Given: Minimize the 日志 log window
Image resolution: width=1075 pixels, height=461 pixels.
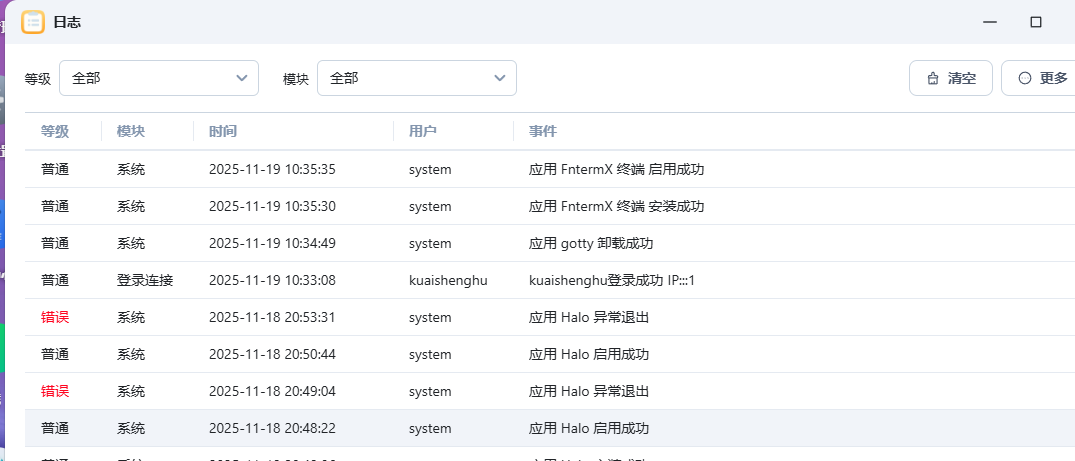Looking at the screenshot, I should [x=989, y=22].
